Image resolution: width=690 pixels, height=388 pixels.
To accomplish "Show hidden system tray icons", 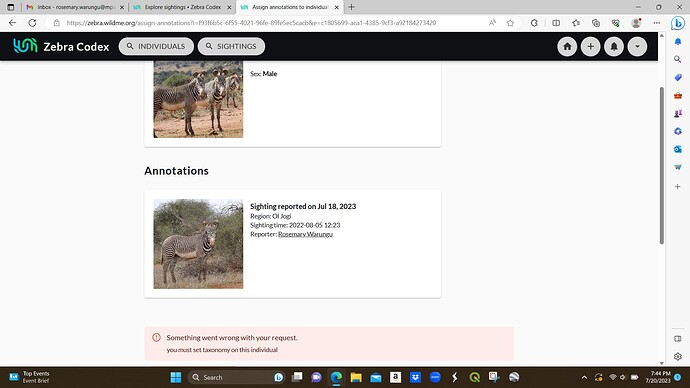I will 584,377.
